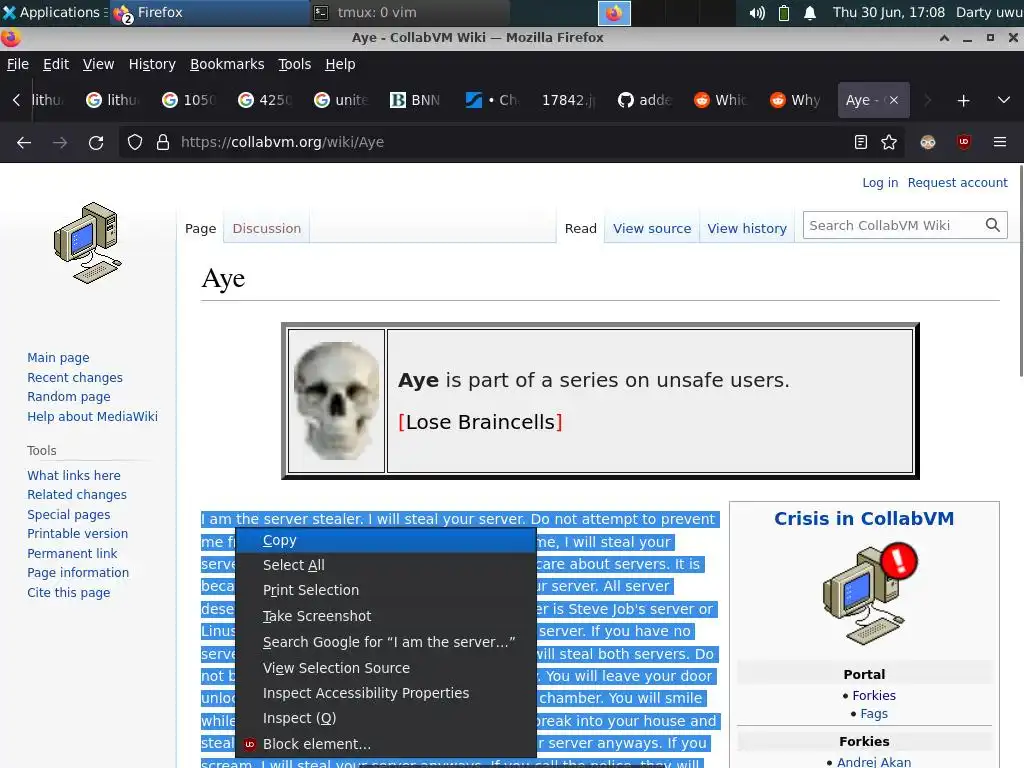Open the View source tab

tap(652, 229)
